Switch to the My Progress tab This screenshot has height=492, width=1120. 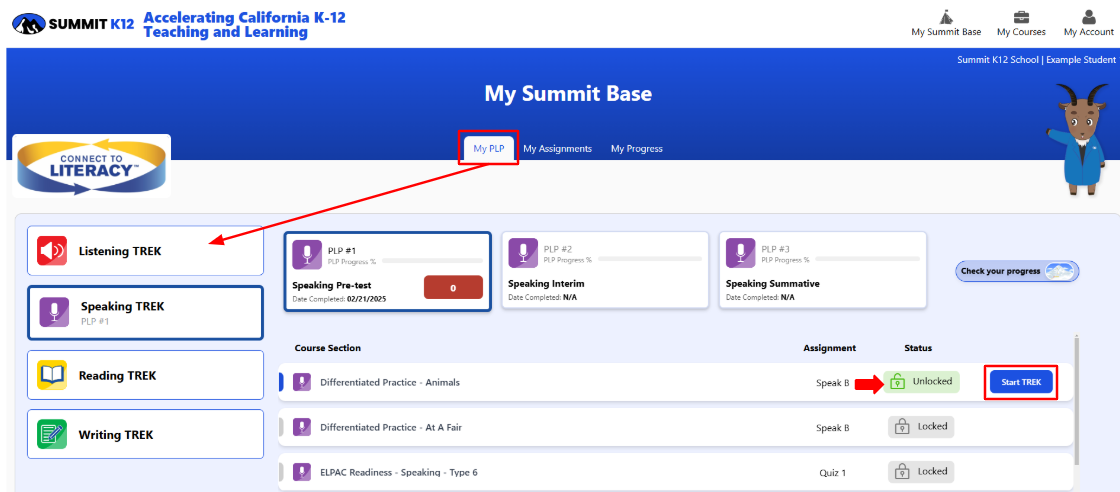[636, 149]
